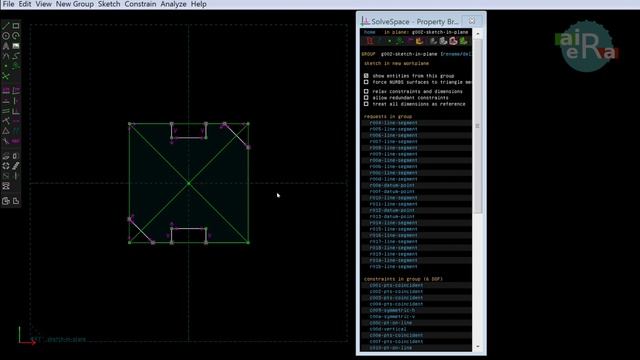Toggle the Construction geometry tool
Image resolution: width=640 pixels, height=360 pixels.
tap(16, 66)
